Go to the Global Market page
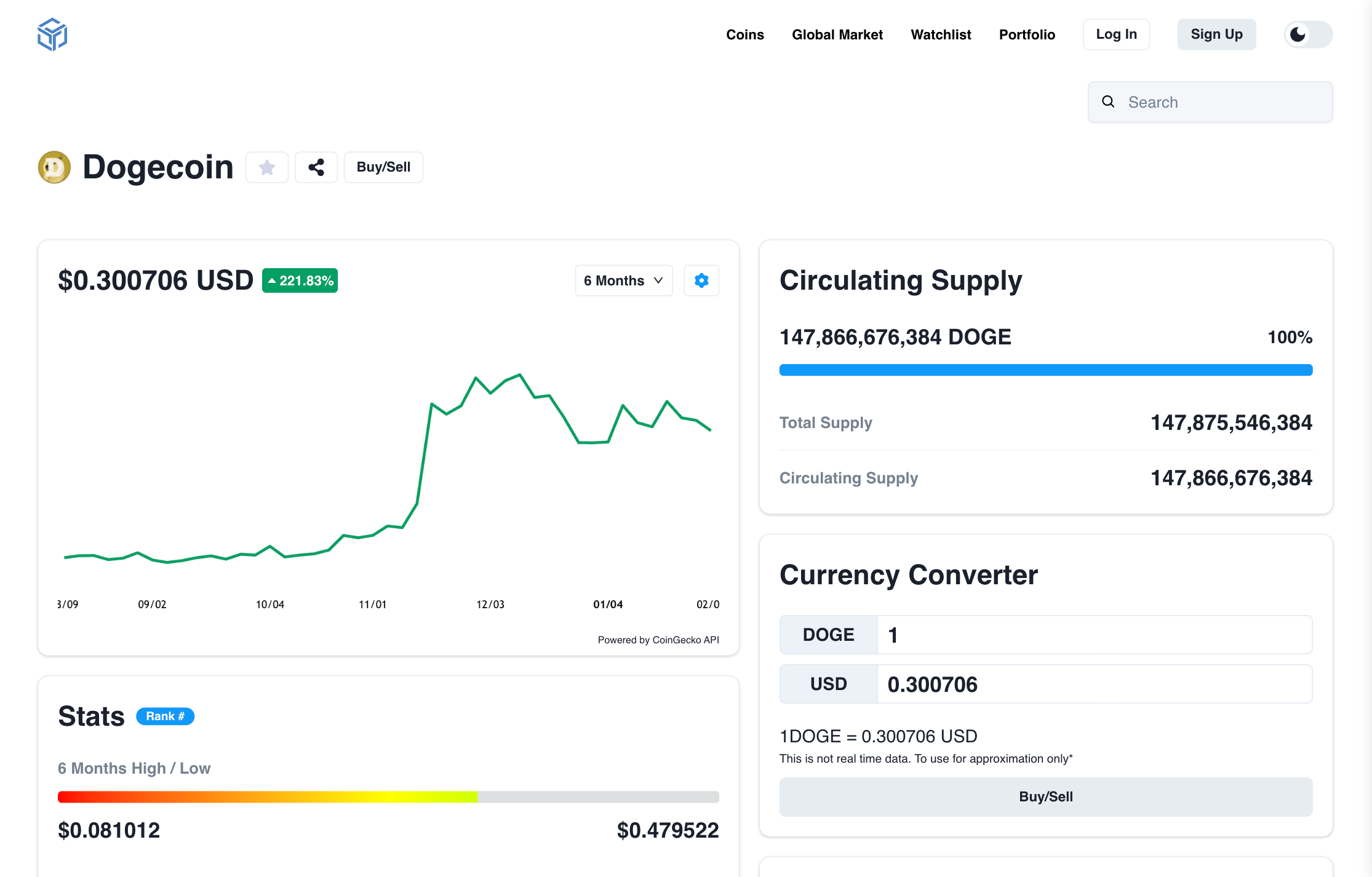1372x877 pixels. [x=837, y=34]
